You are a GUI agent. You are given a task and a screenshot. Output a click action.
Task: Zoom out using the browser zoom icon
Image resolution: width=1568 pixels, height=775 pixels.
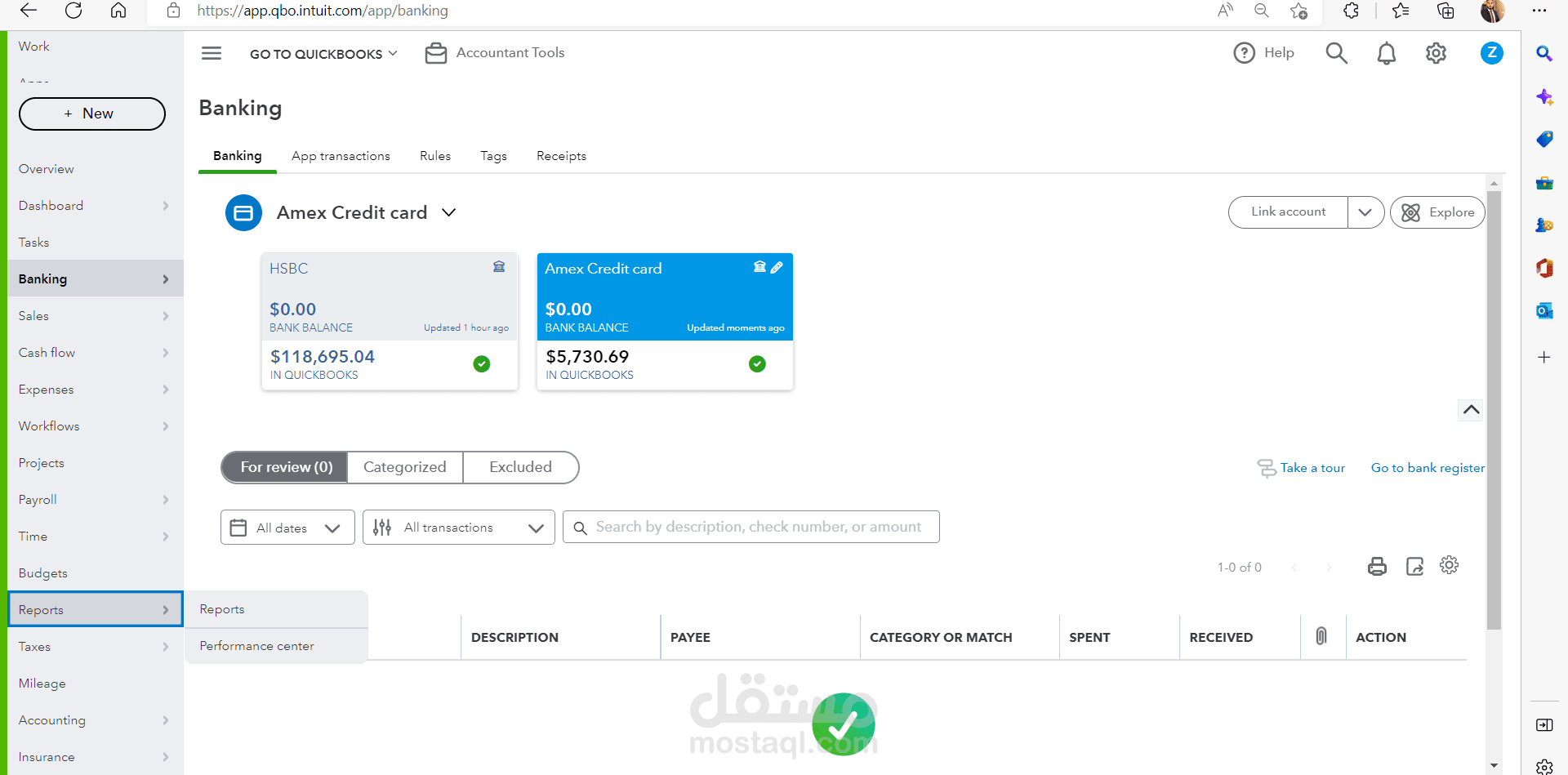(x=1261, y=11)
